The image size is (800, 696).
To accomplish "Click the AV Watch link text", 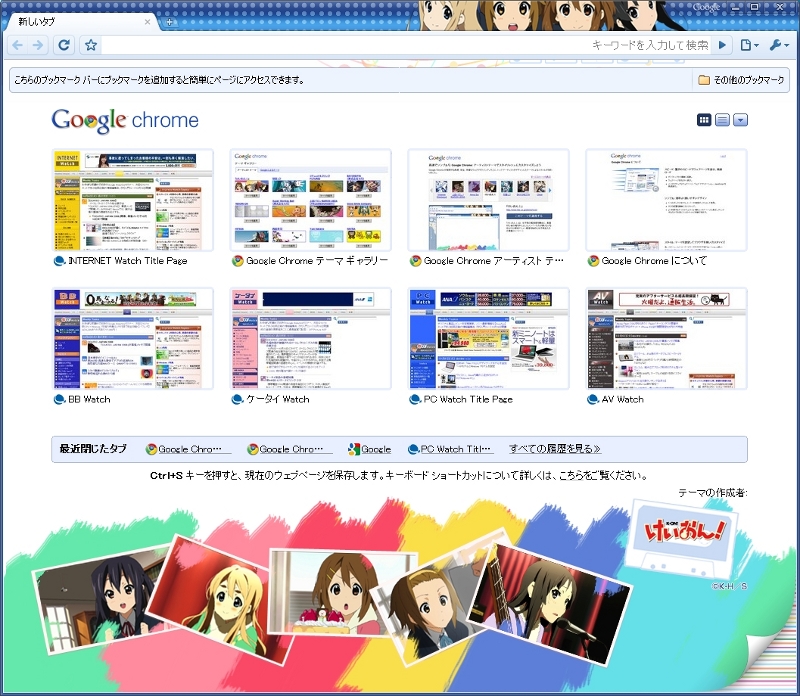I will [x=622, y=400].
